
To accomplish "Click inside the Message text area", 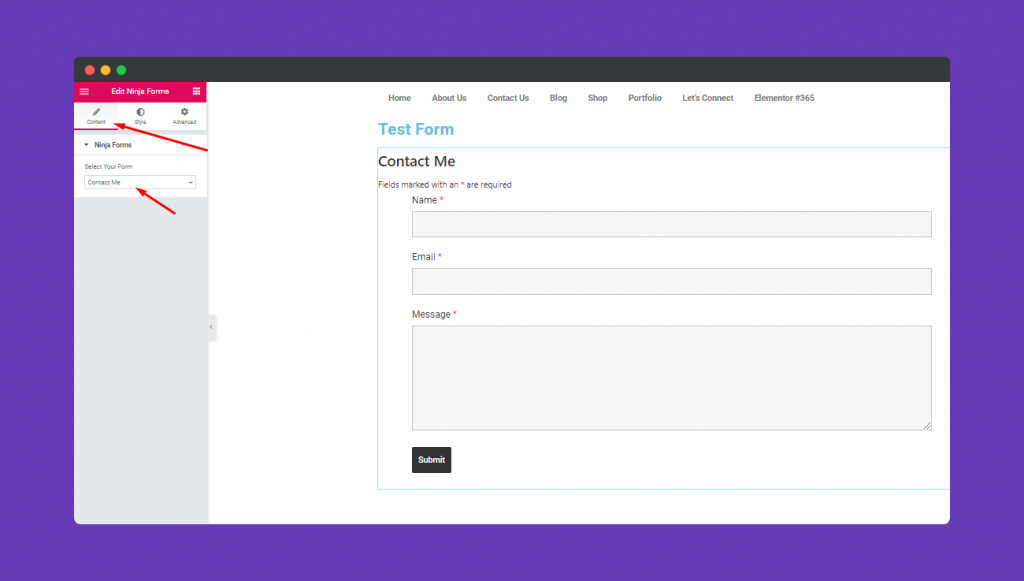I will point(671,377).
